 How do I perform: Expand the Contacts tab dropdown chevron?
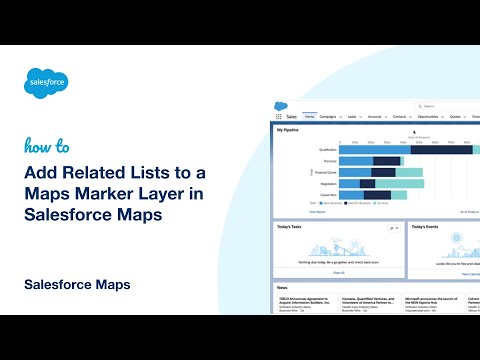click(410, 117)
